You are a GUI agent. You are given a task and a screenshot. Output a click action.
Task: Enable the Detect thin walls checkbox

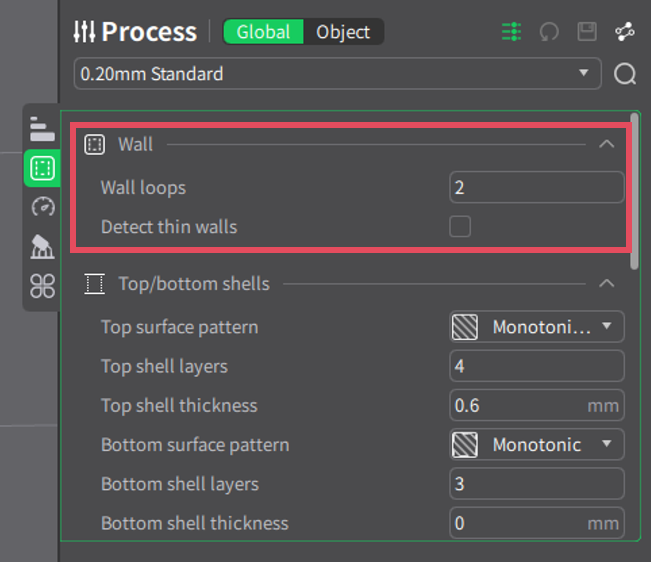click(460, 227)
